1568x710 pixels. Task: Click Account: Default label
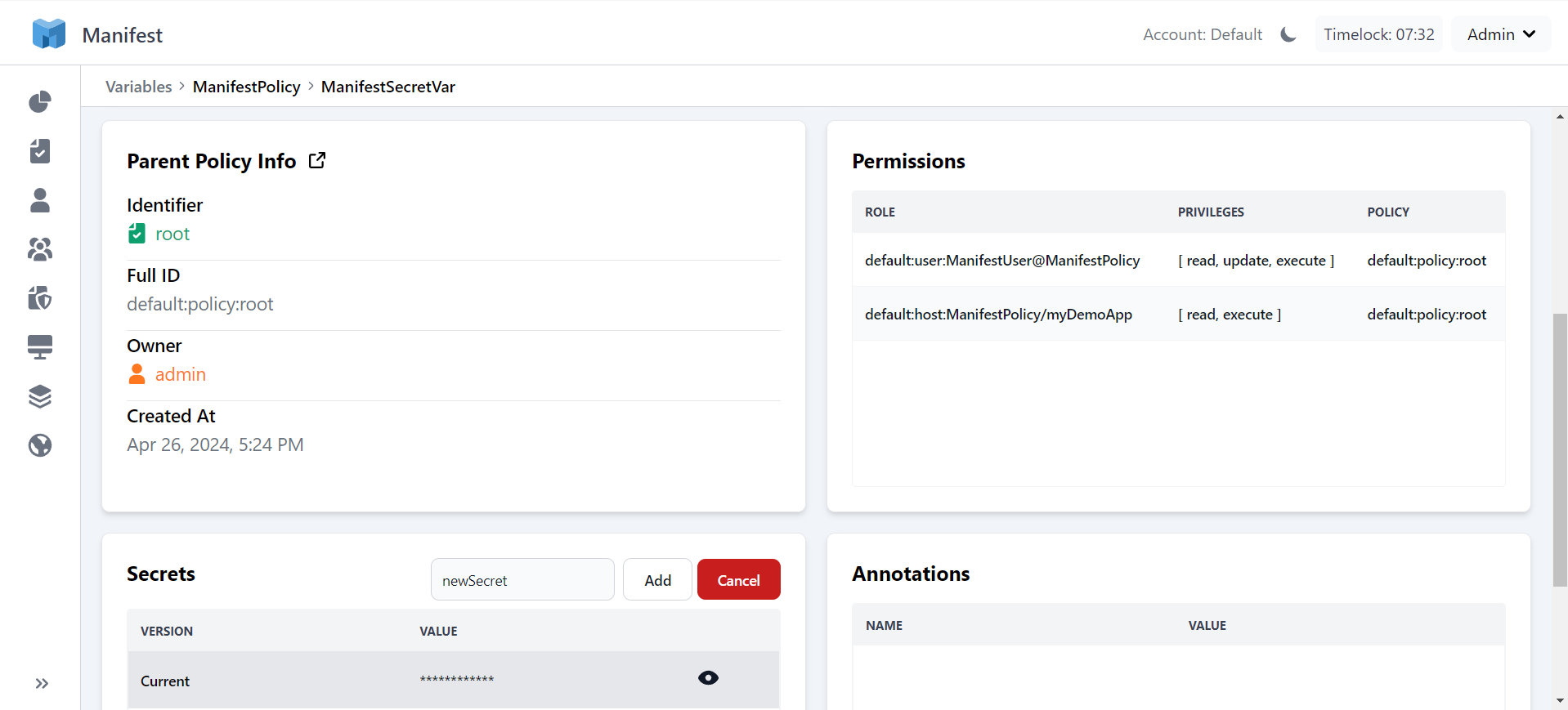[x=1203, y=34]
